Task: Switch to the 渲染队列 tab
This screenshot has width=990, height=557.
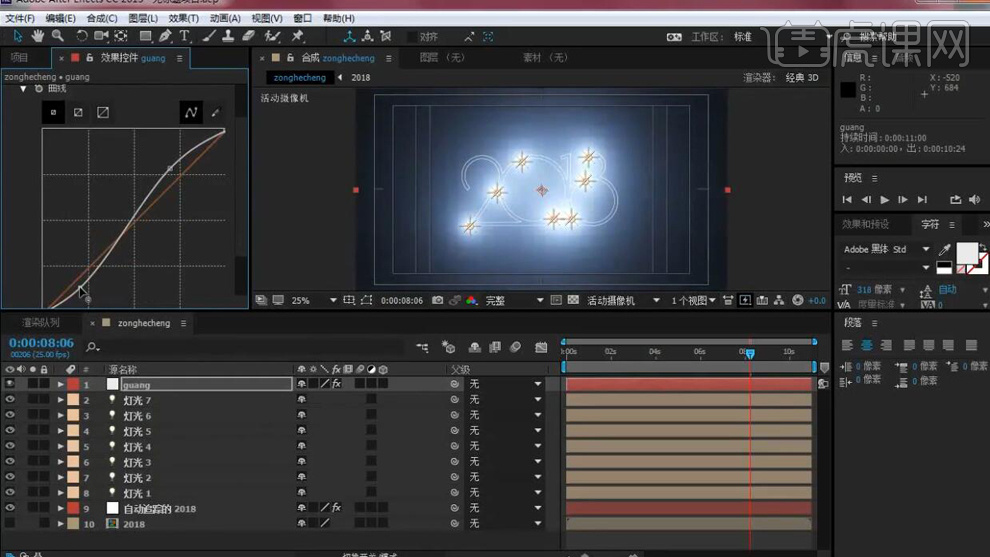Action: point(41,323)
